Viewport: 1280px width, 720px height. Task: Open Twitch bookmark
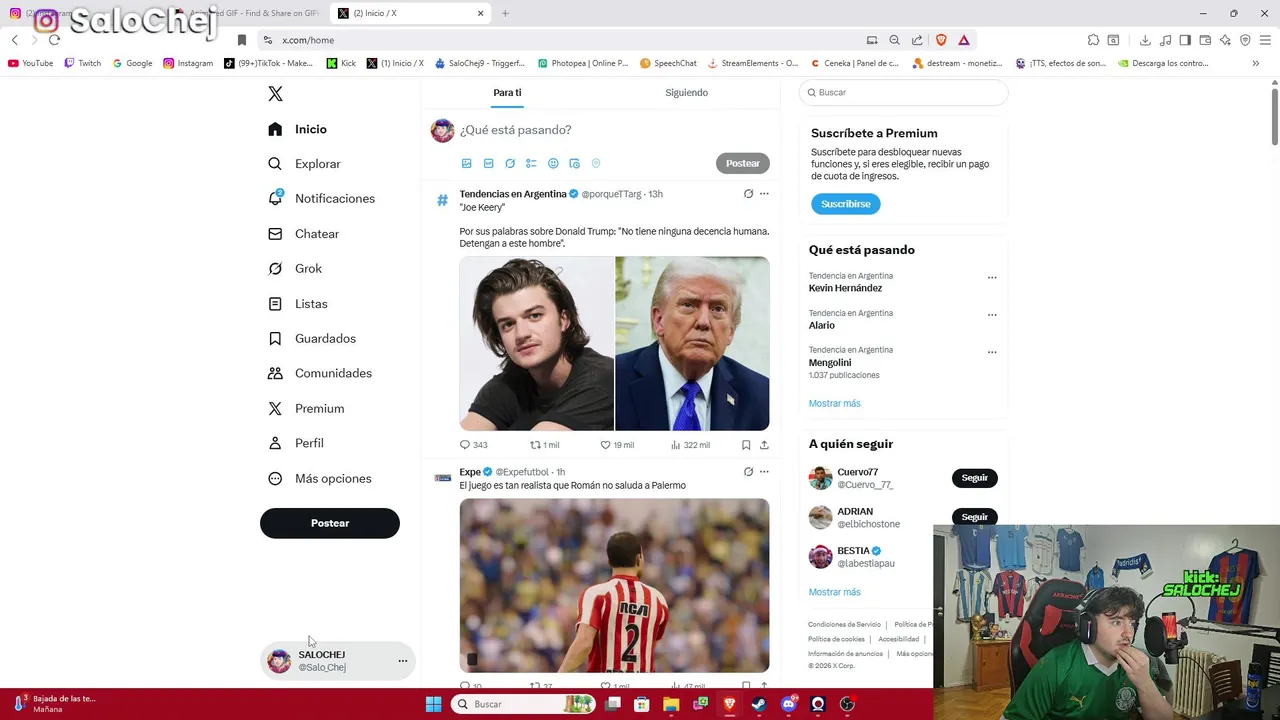(x=83, y=63)
